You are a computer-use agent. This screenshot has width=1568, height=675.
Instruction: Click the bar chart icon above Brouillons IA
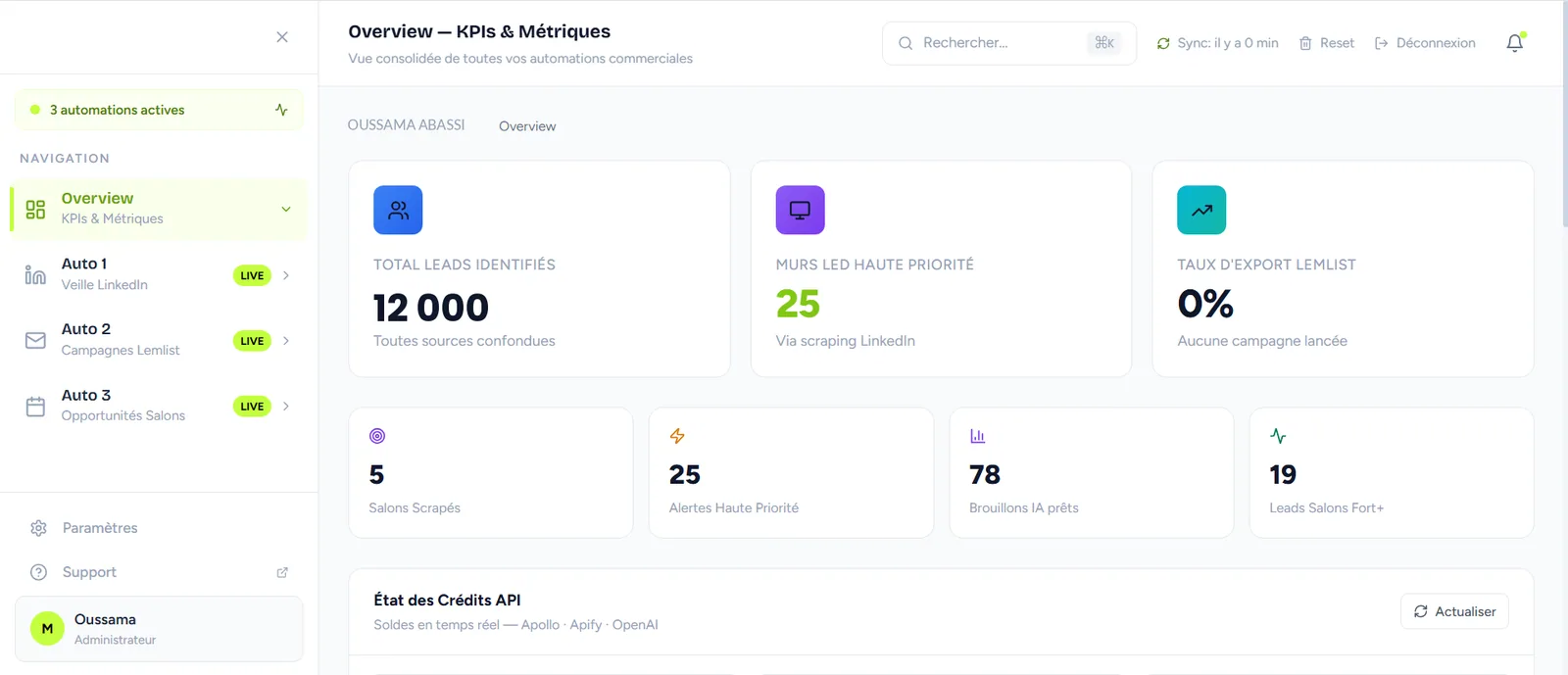tap(977, 436)
